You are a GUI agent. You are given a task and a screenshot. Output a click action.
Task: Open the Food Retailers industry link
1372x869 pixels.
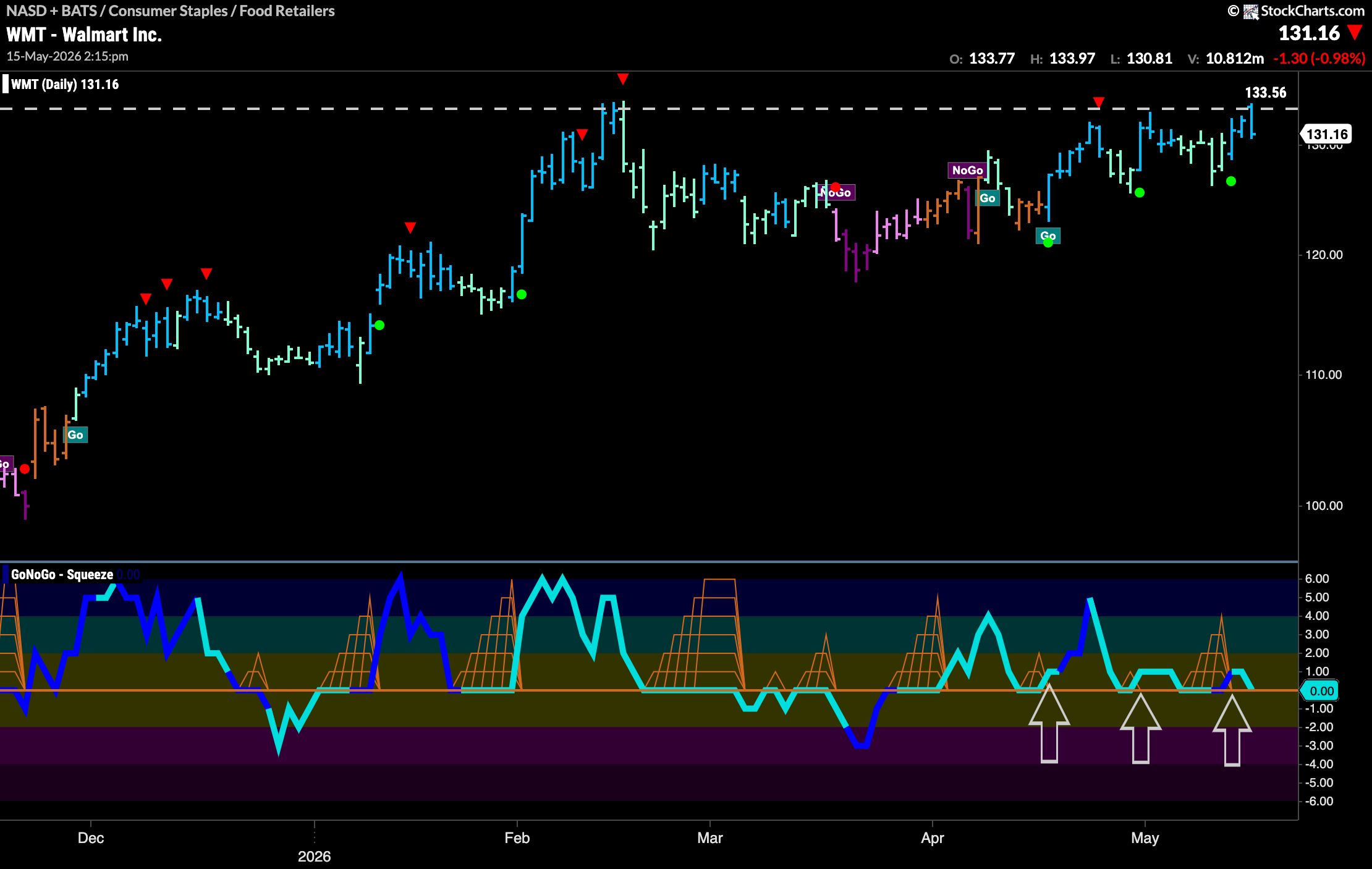coord(287,11)
